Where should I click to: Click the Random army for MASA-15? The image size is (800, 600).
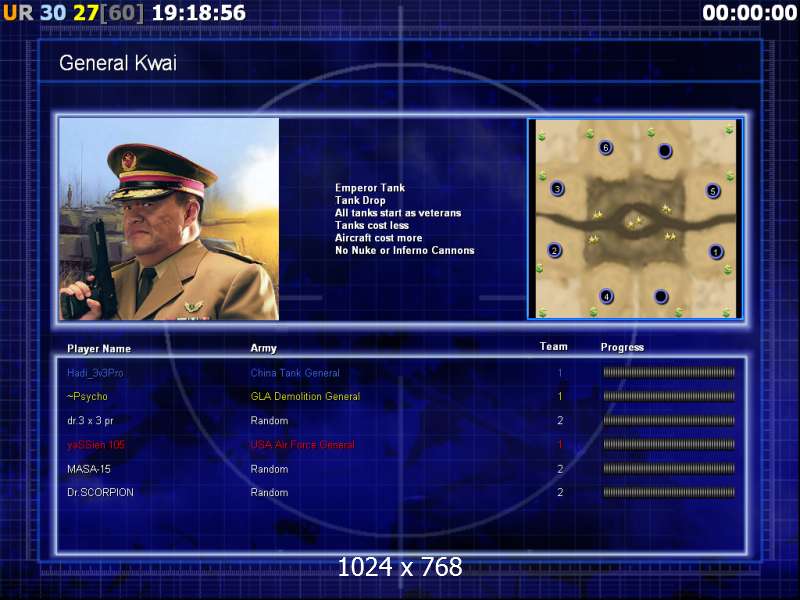point(269,469)
